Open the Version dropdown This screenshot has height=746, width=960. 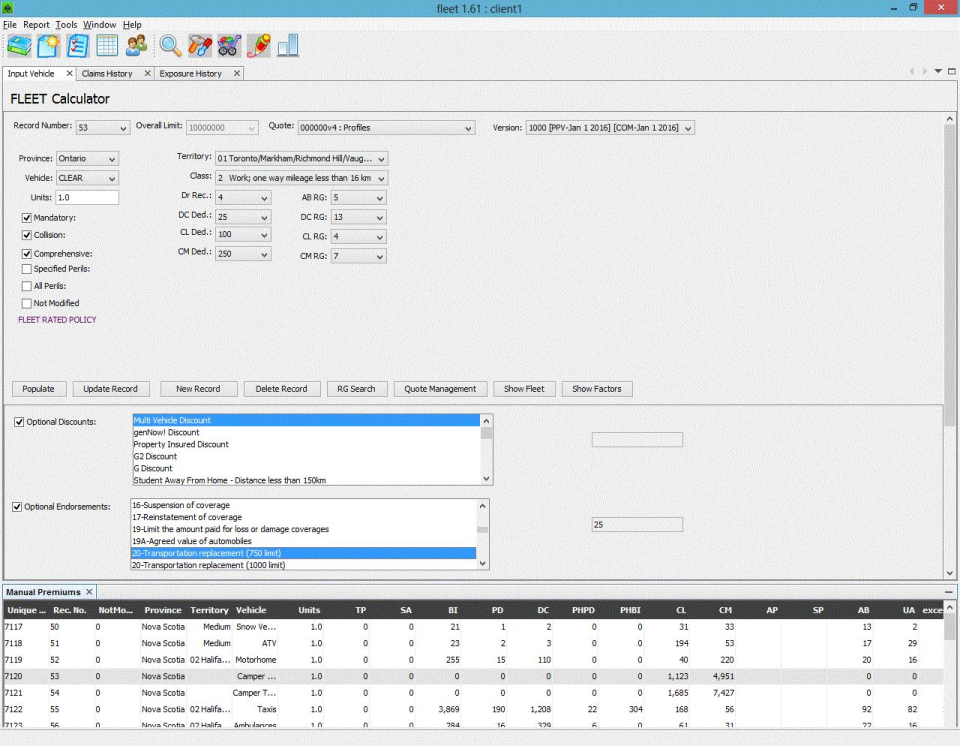[610, 127]
